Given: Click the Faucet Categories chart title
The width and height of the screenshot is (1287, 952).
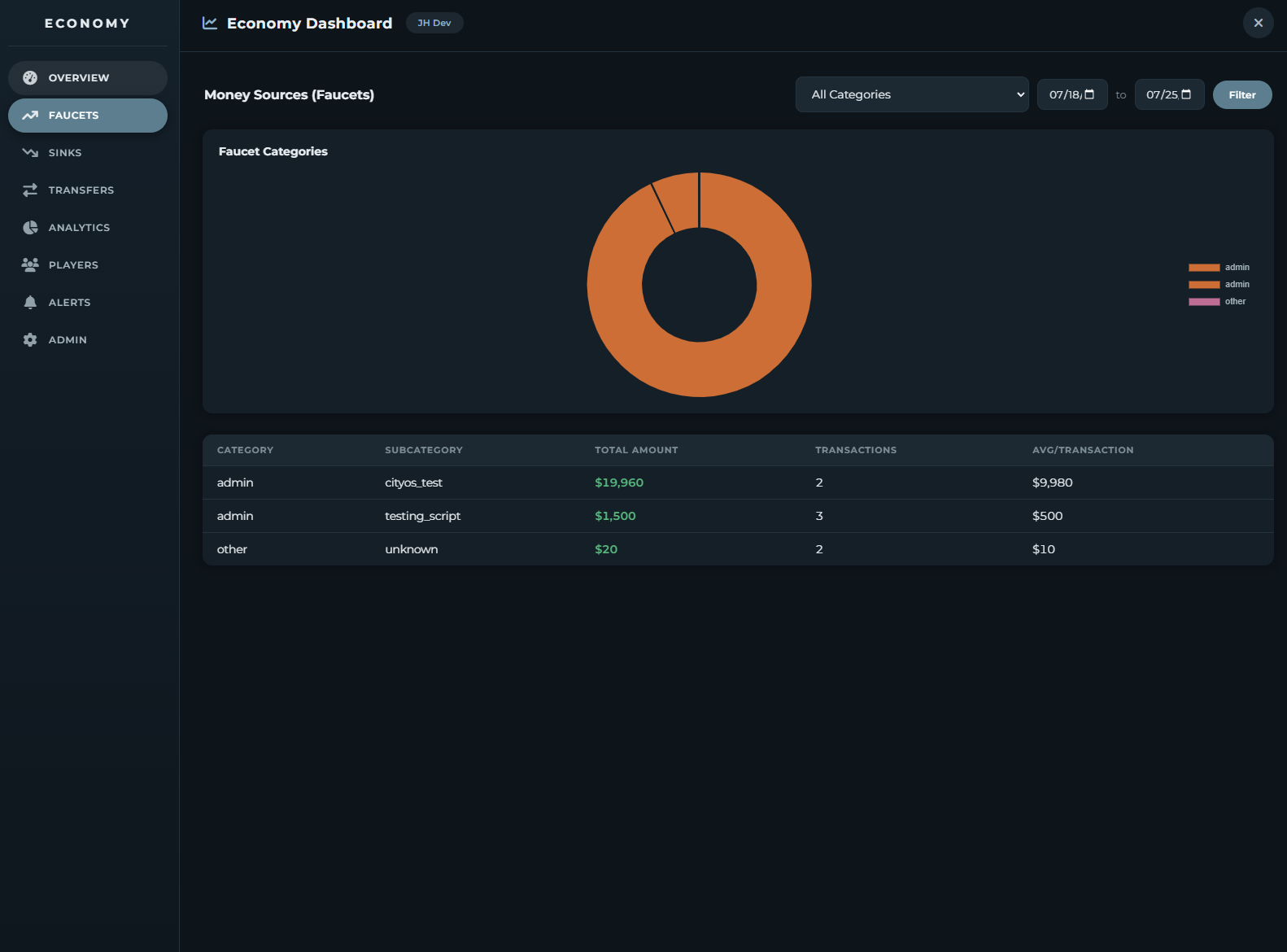Looking at the screenshot, I should 273,151.
